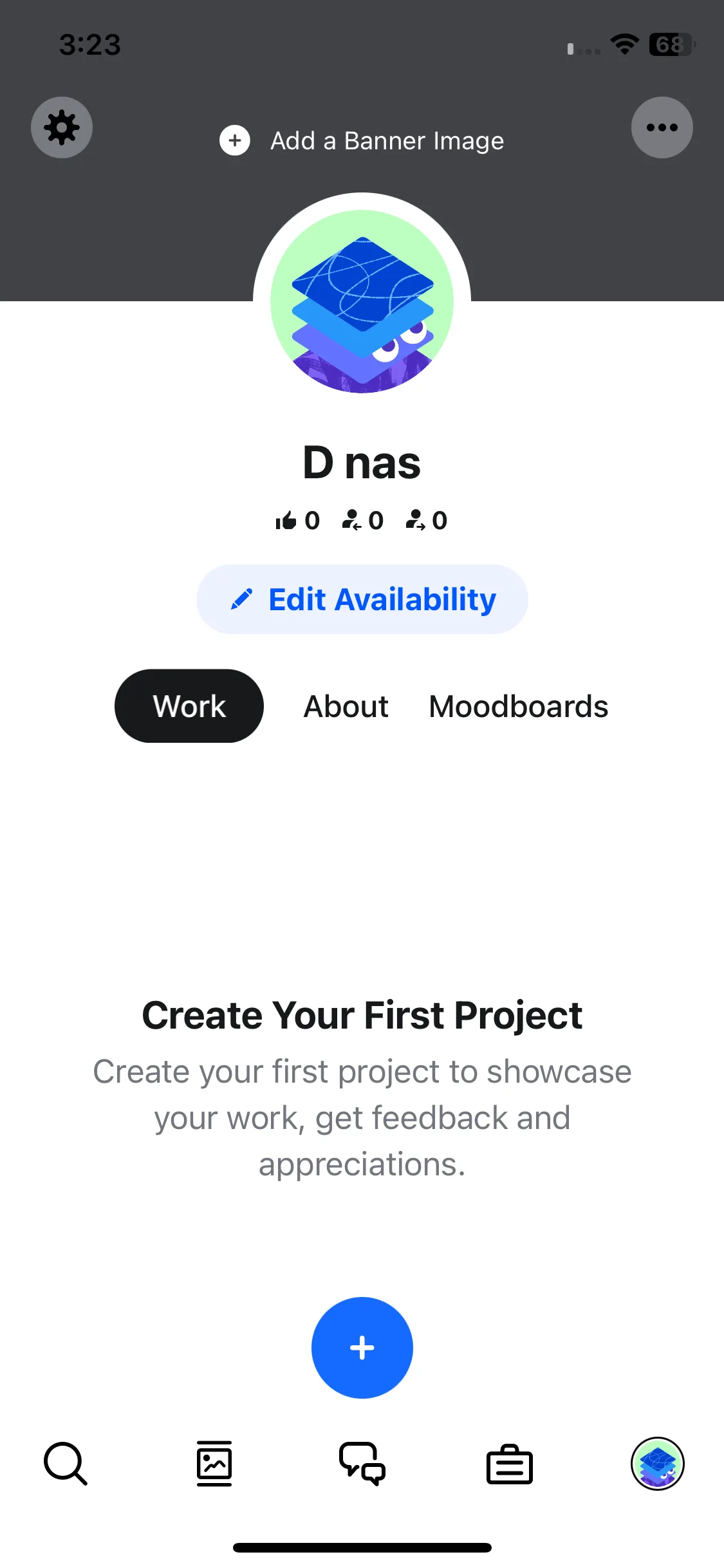This screenshot has width=724, height=1568.
Task: Tap the large profile avatar picture
Action: tap(362, 301)
